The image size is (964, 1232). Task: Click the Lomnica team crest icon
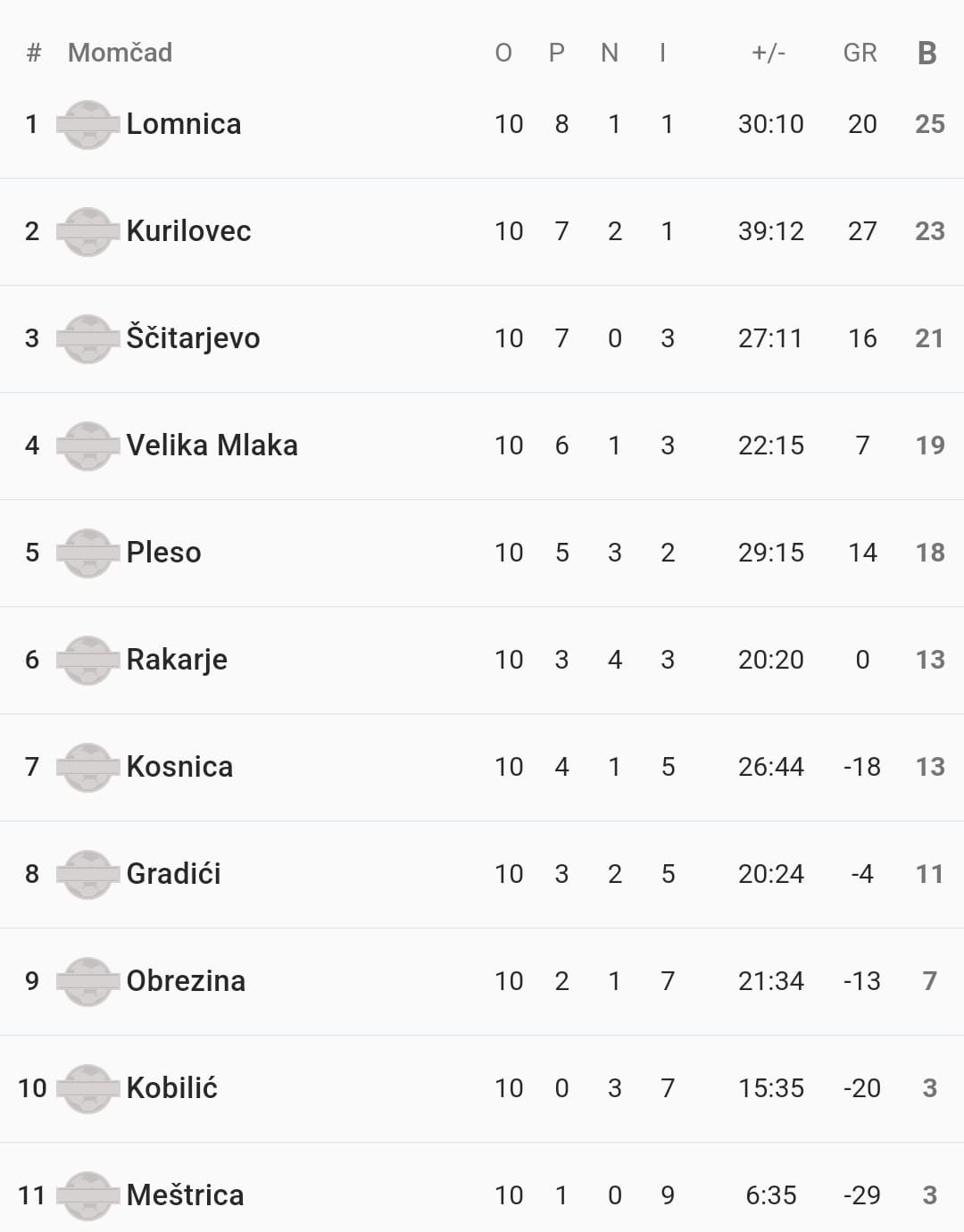[87, 124]
